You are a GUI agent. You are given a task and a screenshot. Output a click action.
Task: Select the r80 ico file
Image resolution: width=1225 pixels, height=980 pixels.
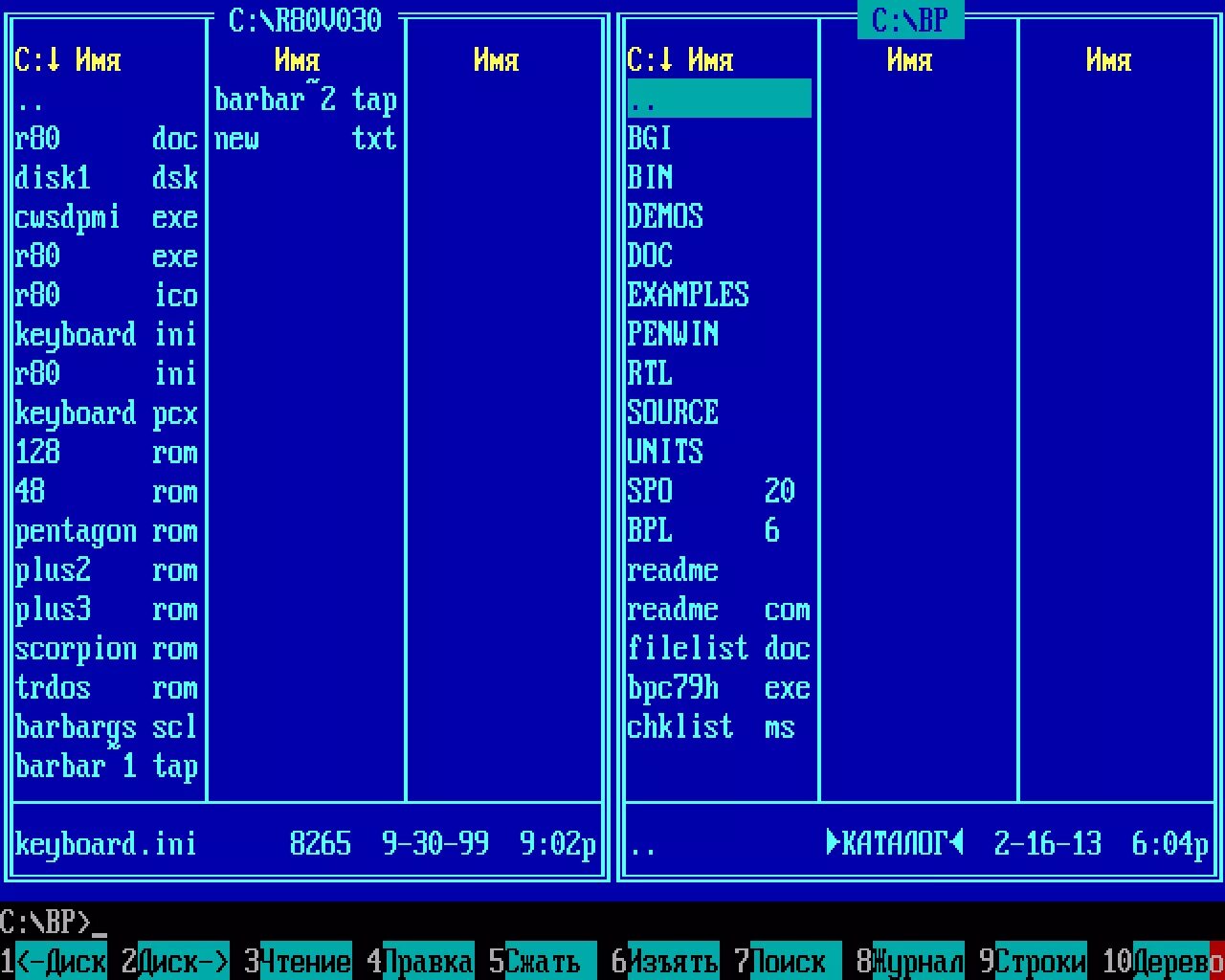107,296
